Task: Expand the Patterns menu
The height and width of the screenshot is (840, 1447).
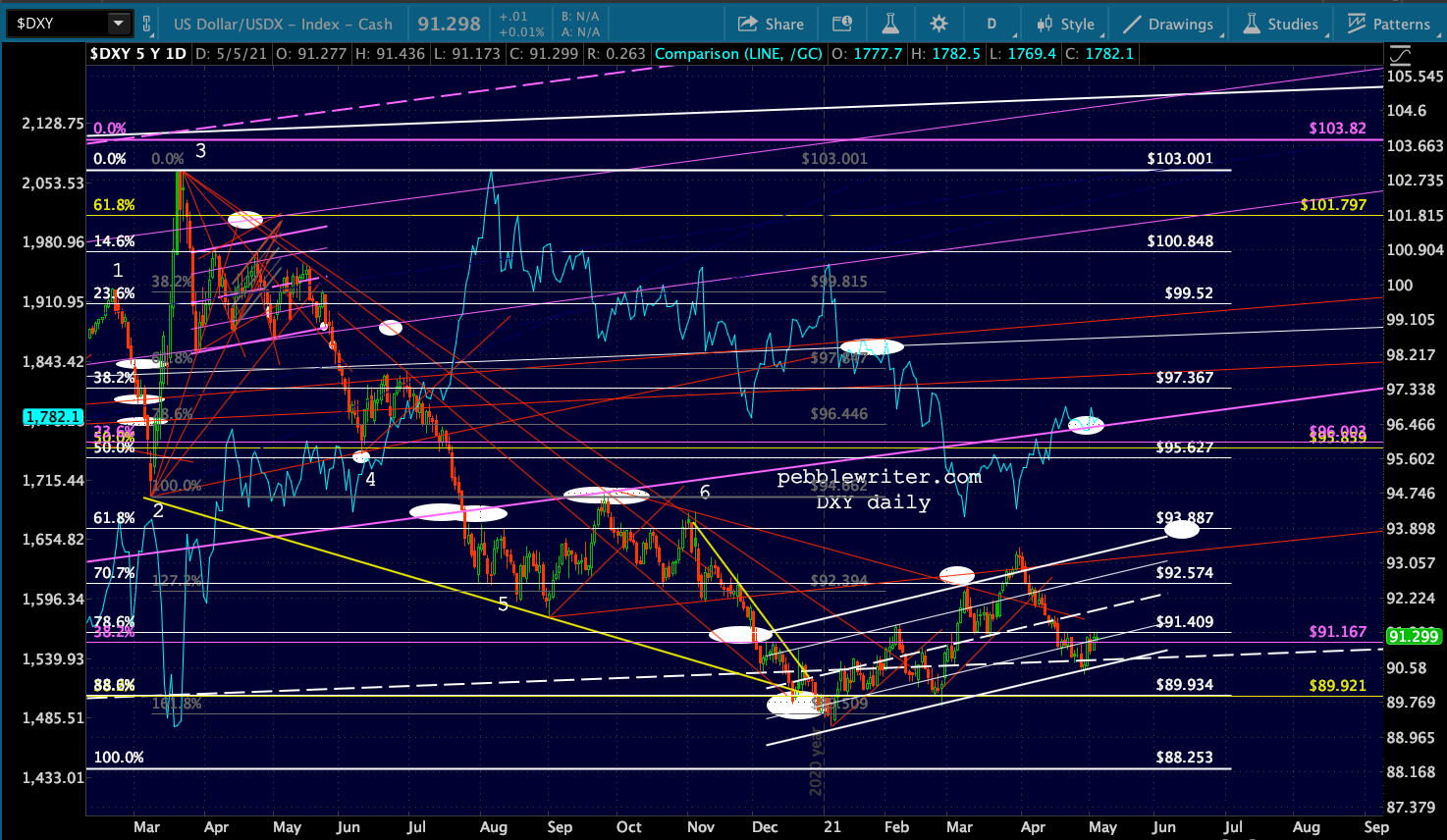Action: point(1390,24)
